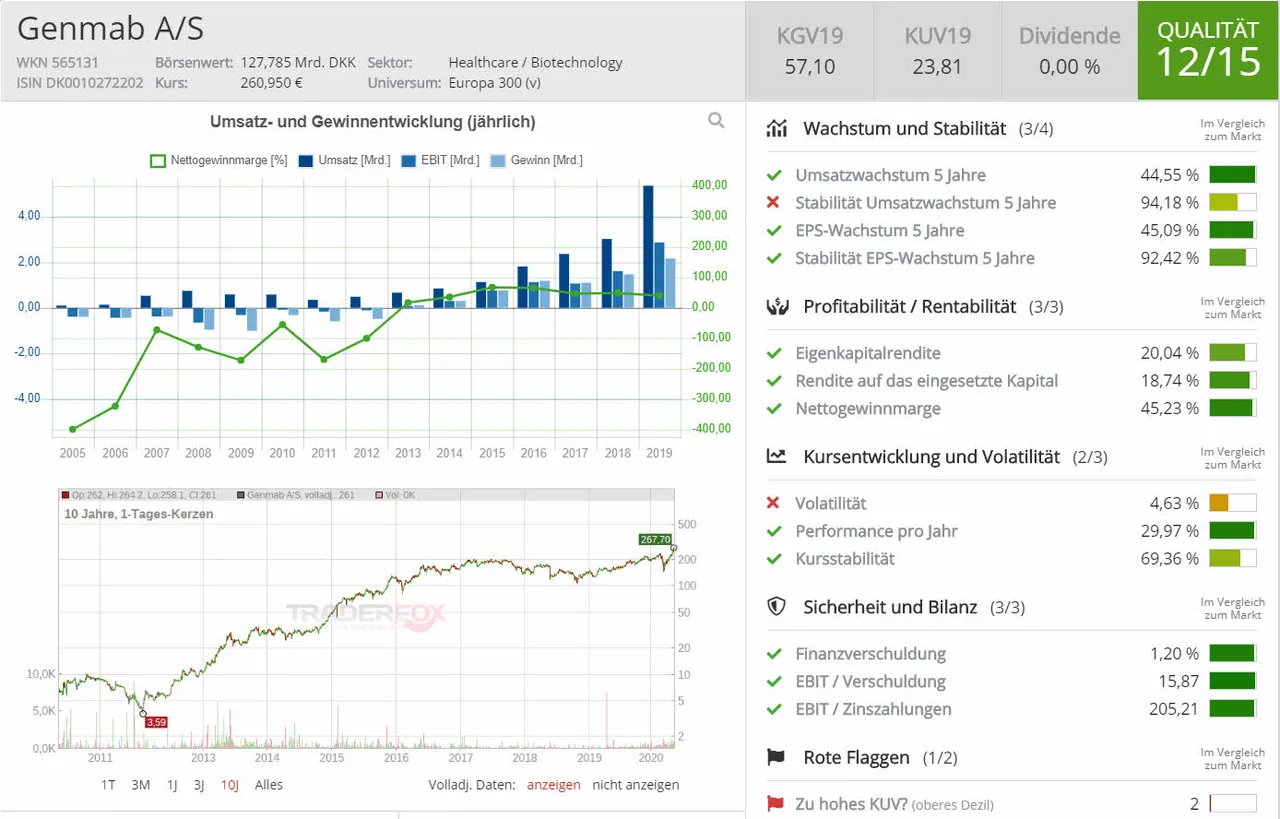The width and height of the screenshot is (1280, 819).
Task: Switch price chart to 3M range
Action: pyautogui.click(x=141, y=785)
